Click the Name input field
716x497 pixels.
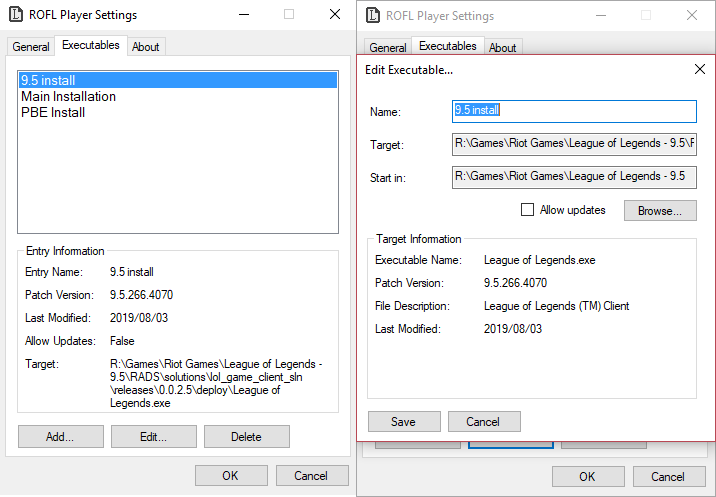click(x=574, y=111)
